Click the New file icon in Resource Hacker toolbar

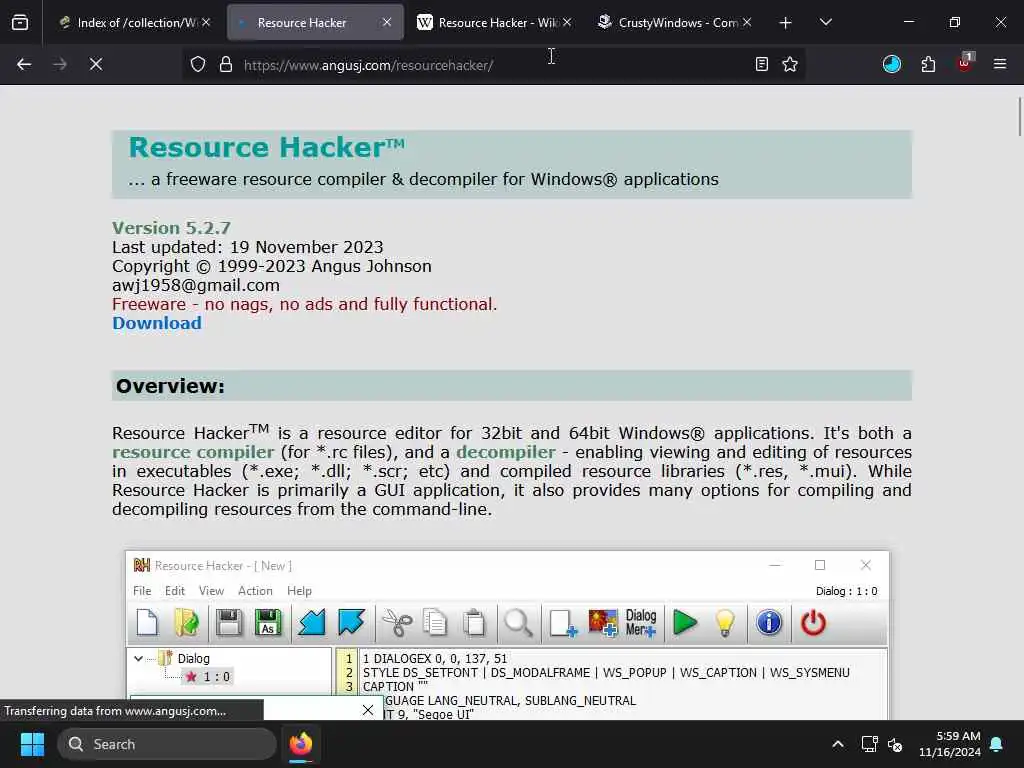[x=147, y=622]
